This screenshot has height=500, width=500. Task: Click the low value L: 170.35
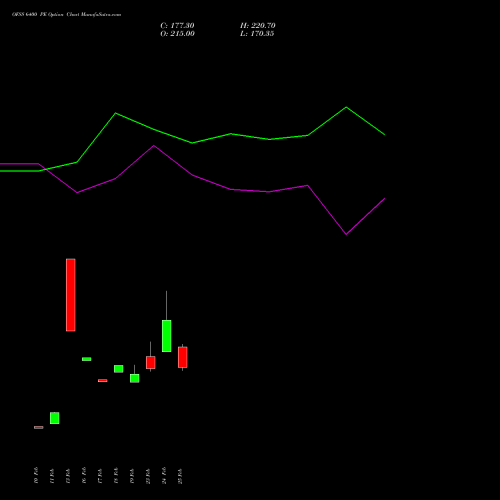tap(257, 34)
